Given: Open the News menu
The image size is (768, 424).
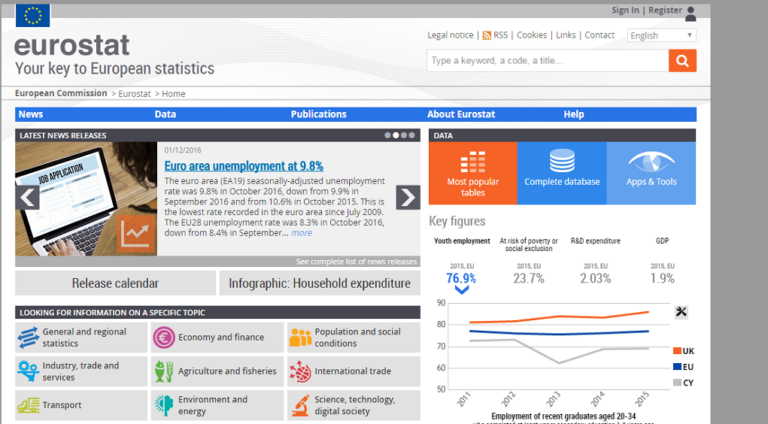Looking at the screenshot, I should tap(31, 115).
